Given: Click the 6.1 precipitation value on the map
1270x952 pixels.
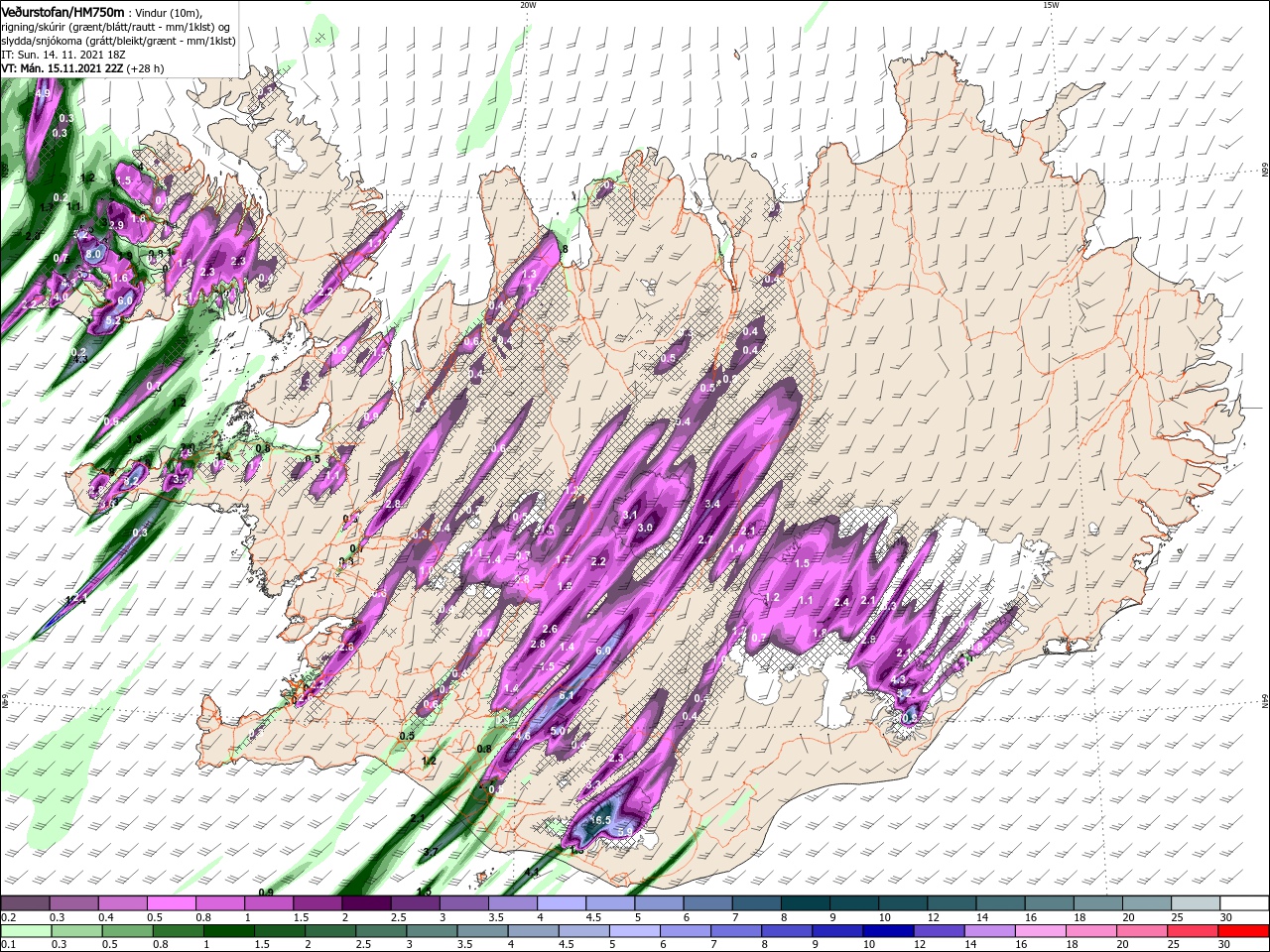Looking at the screenshot, I should point(567,696).
